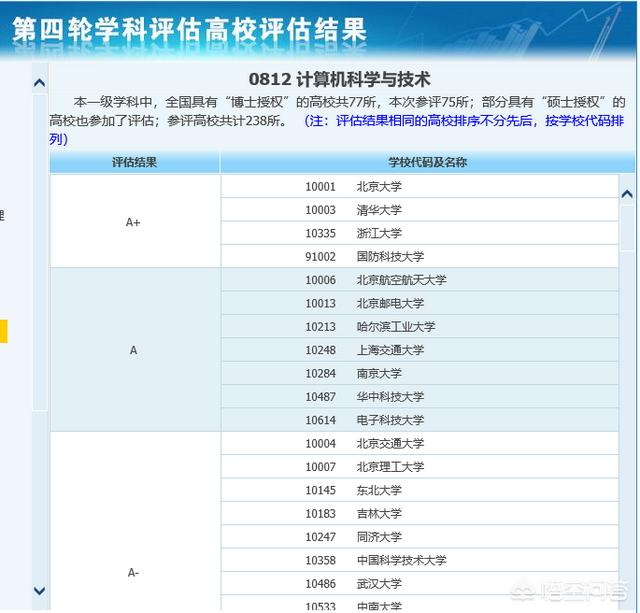Click the right table scrollbar track
Viewport: 640px width, 613px height.
[627, 400]
